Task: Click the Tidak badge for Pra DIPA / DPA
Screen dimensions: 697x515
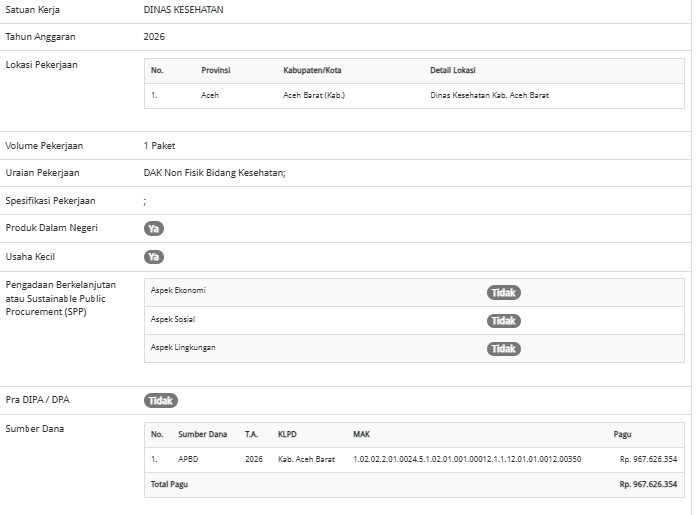Action: point(160,400)
